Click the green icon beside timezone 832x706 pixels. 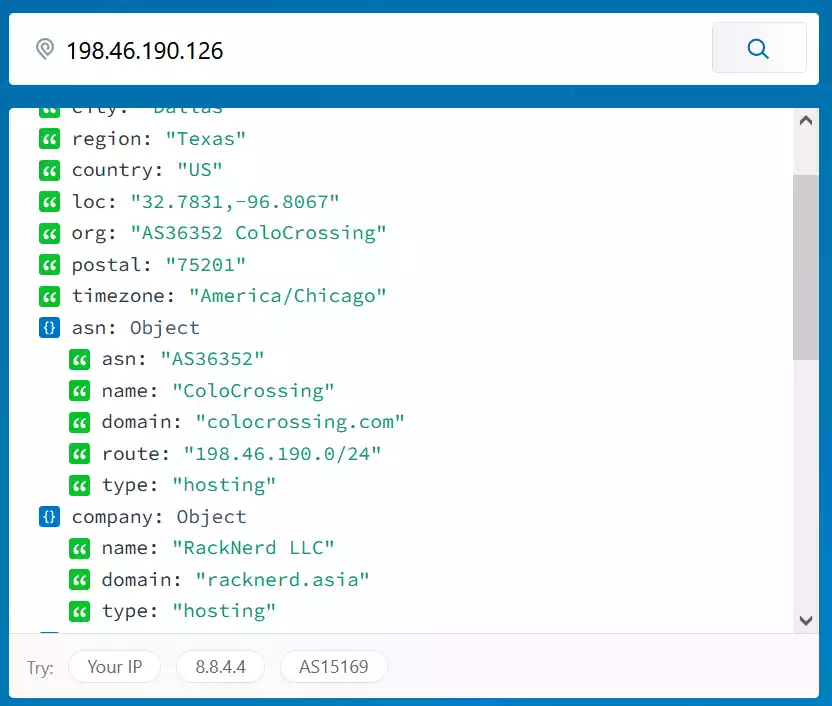50,297
